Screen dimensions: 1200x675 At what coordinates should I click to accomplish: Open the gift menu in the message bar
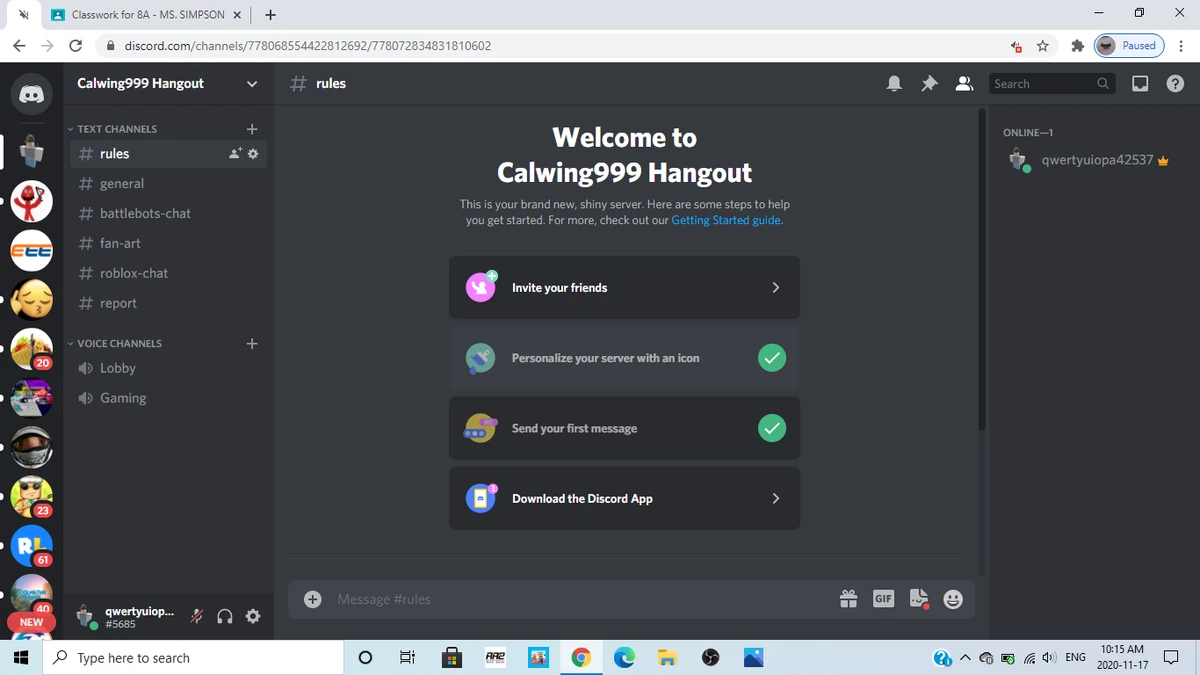click(848, 599)
